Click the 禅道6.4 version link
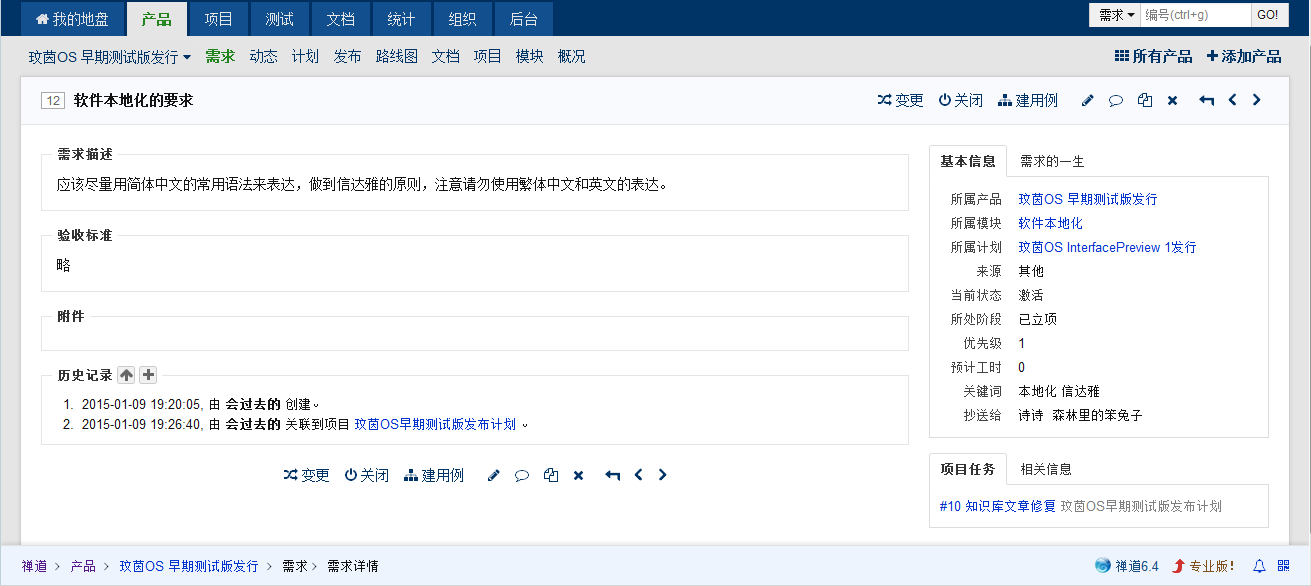The height and width of the screenshot is (586, 1311). pyautogui.click(x=1127, y=566)
